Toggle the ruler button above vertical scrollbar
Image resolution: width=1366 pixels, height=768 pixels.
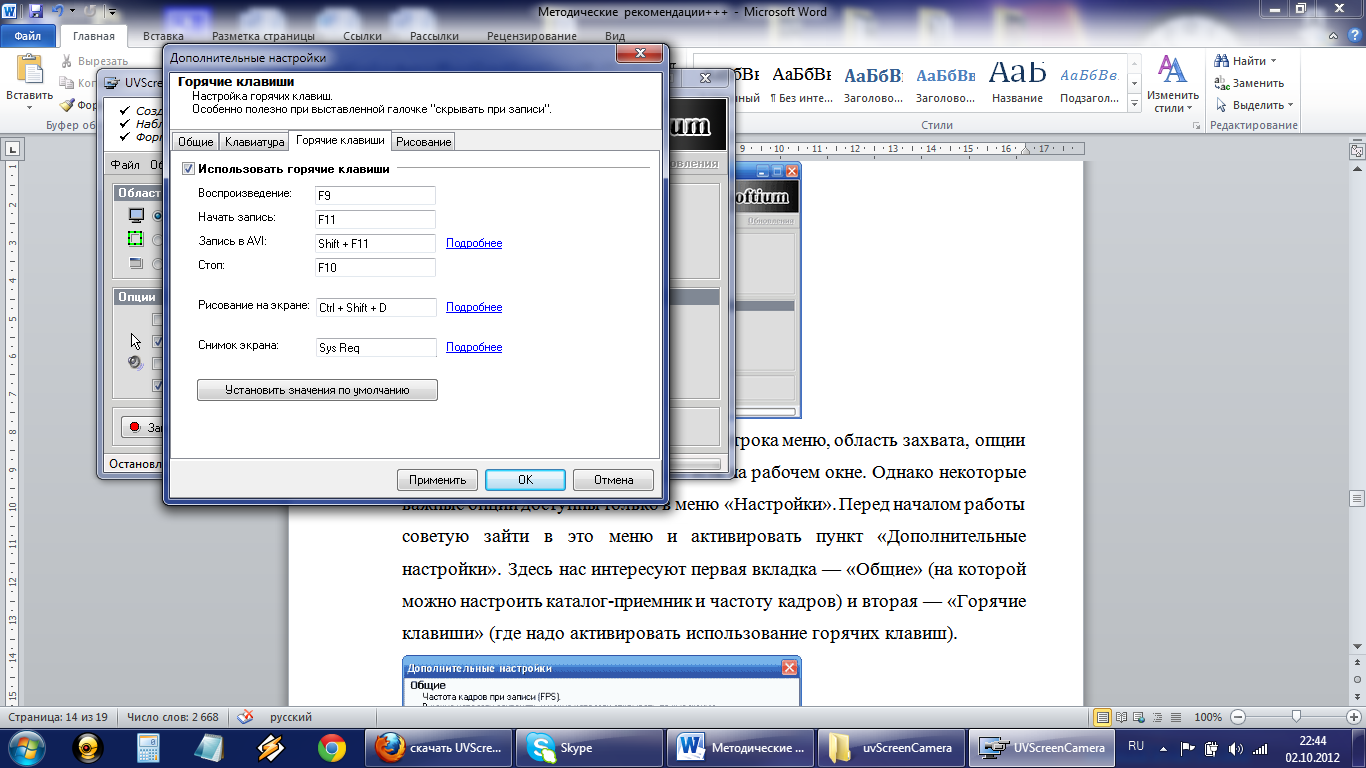pyautogui.click(x=1357, y=150)
